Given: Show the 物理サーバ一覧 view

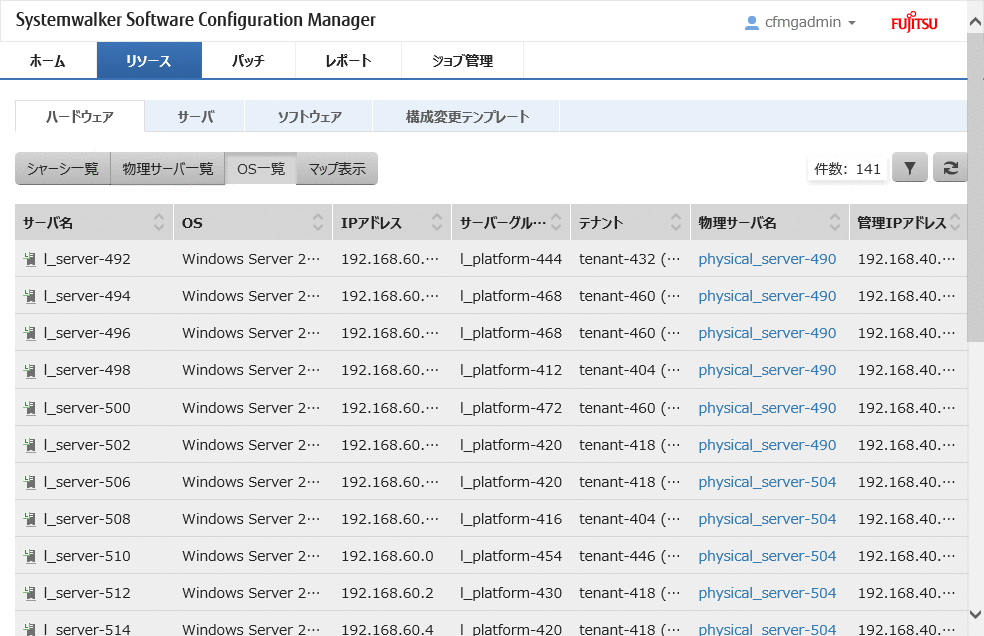Looking at the screenshot, I should coord(168,168).
